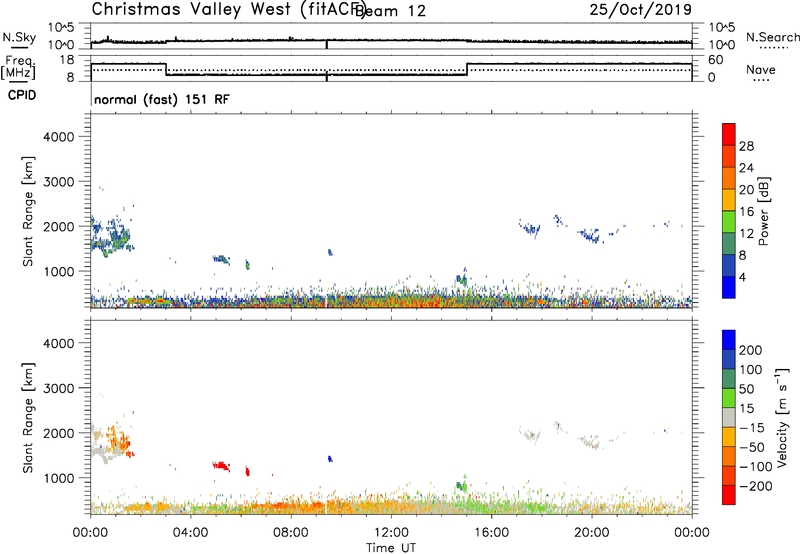The width and height of the screenshot is (800, 554).
Task: Click the date '25/Oct/2019'
Action: coord(641,10)
